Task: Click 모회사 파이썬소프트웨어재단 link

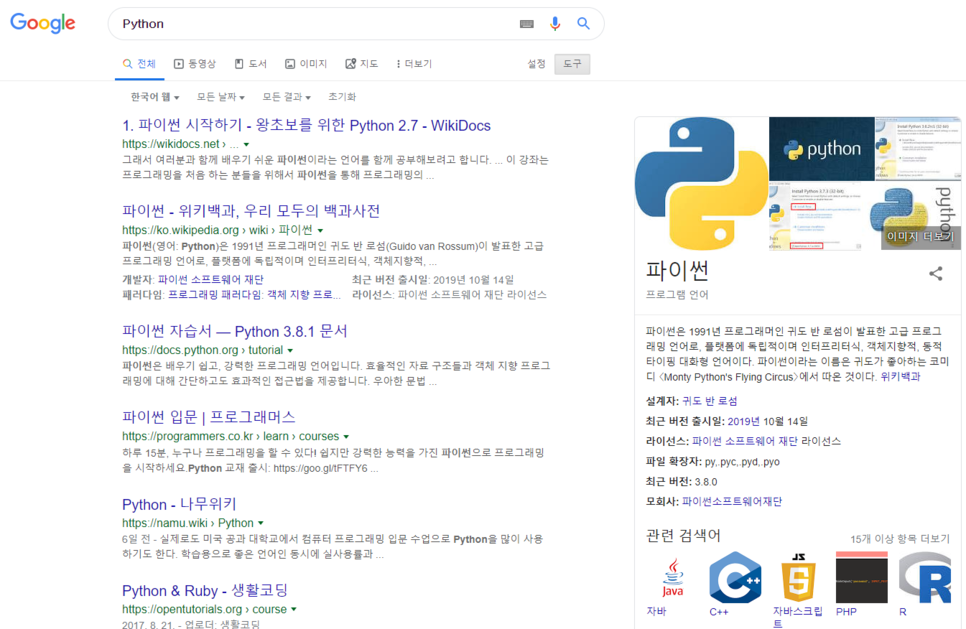Action: pos(732,501)
